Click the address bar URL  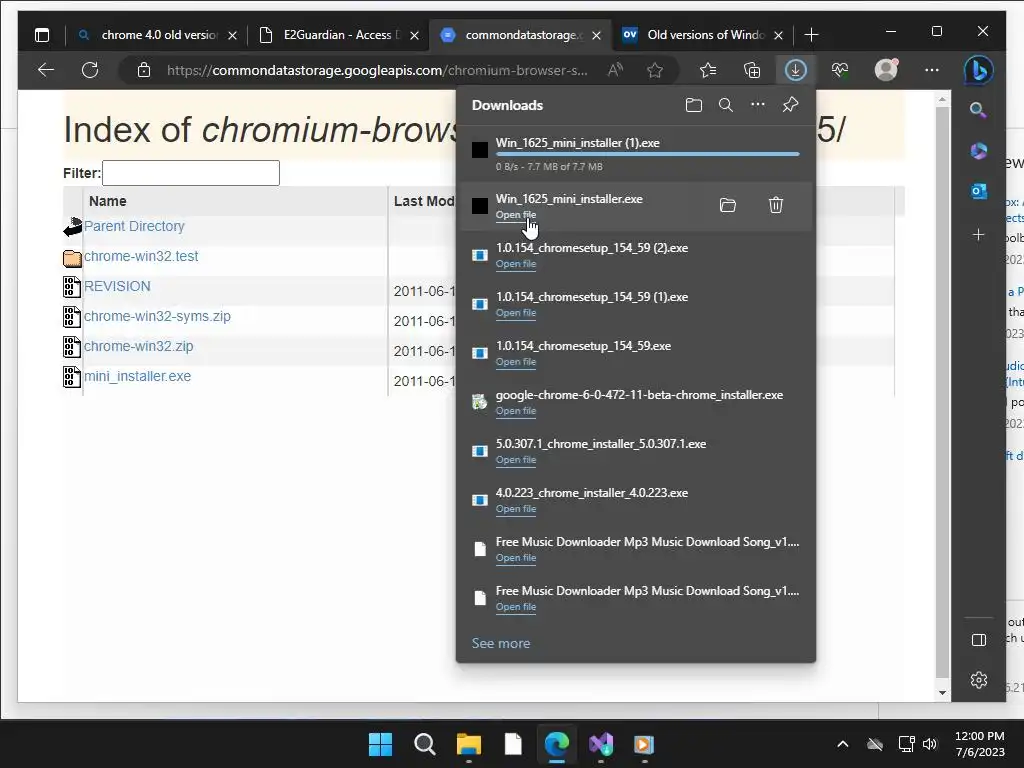pos(377,71)
